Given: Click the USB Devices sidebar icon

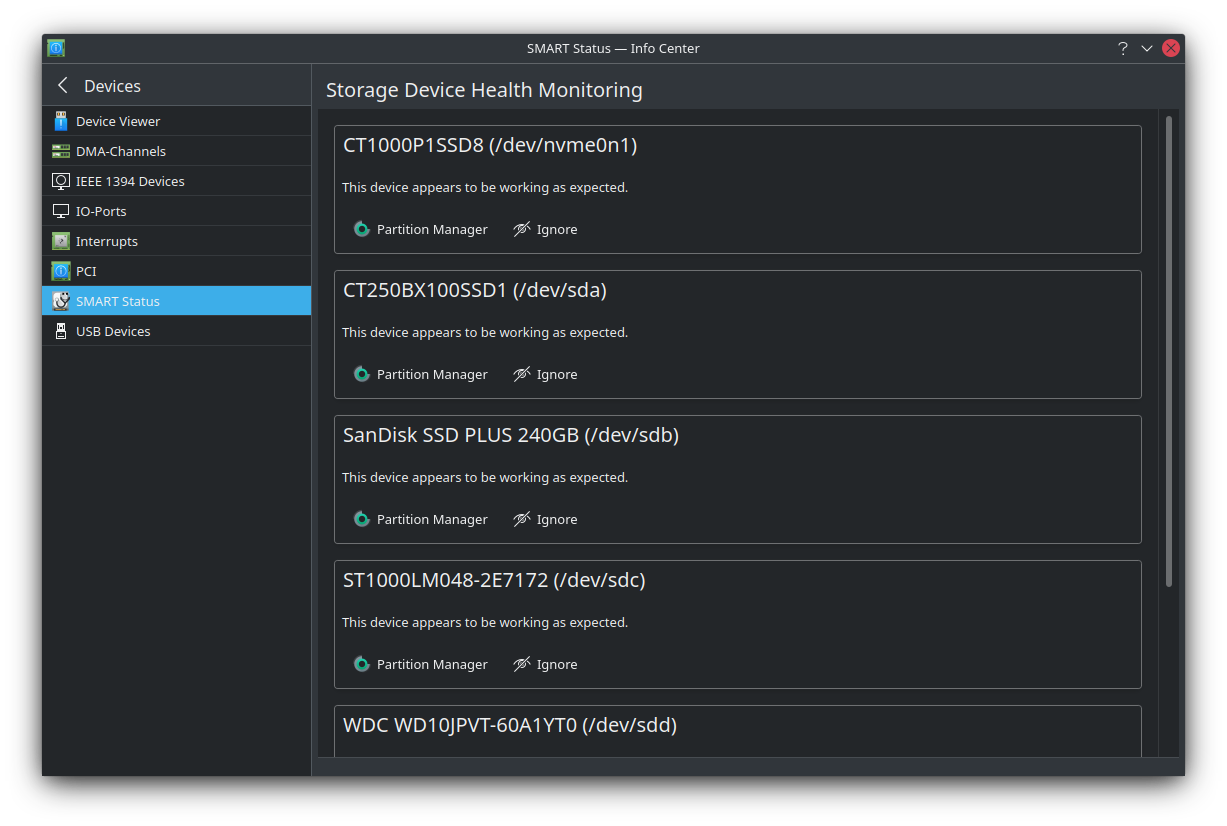Looking at the screenshot, I should [61, 331].
